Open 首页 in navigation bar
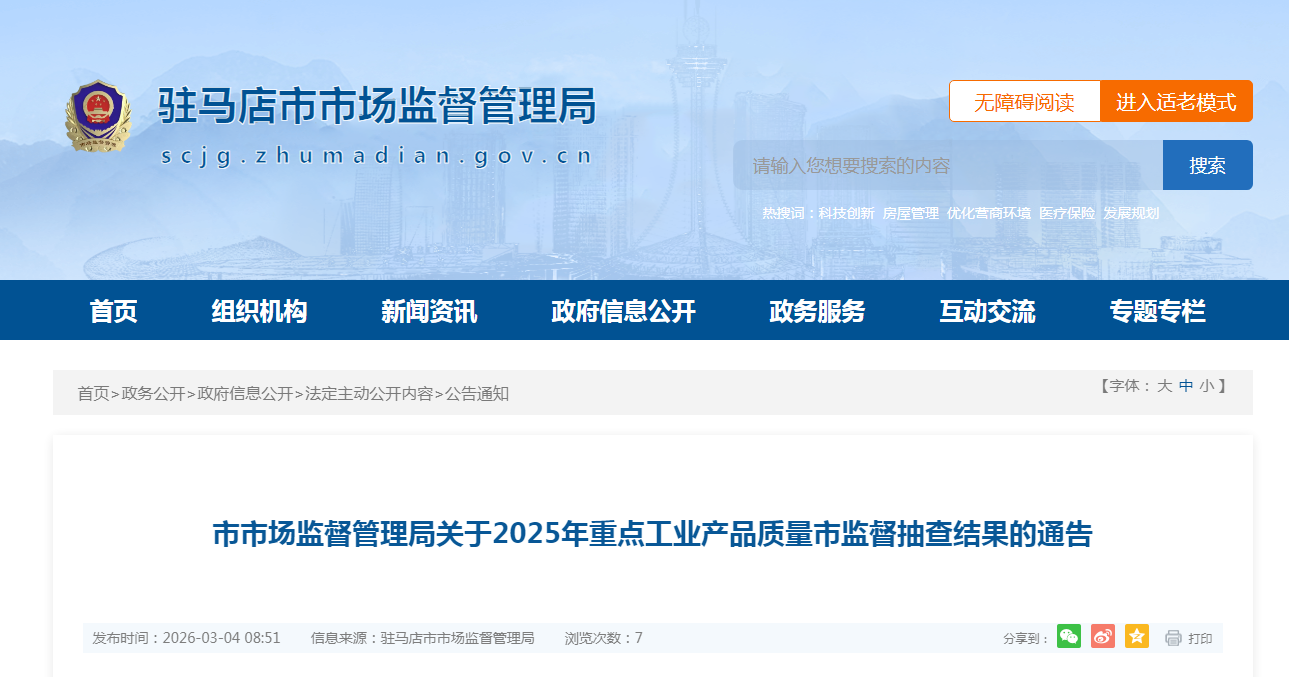 tap(113, 311)
